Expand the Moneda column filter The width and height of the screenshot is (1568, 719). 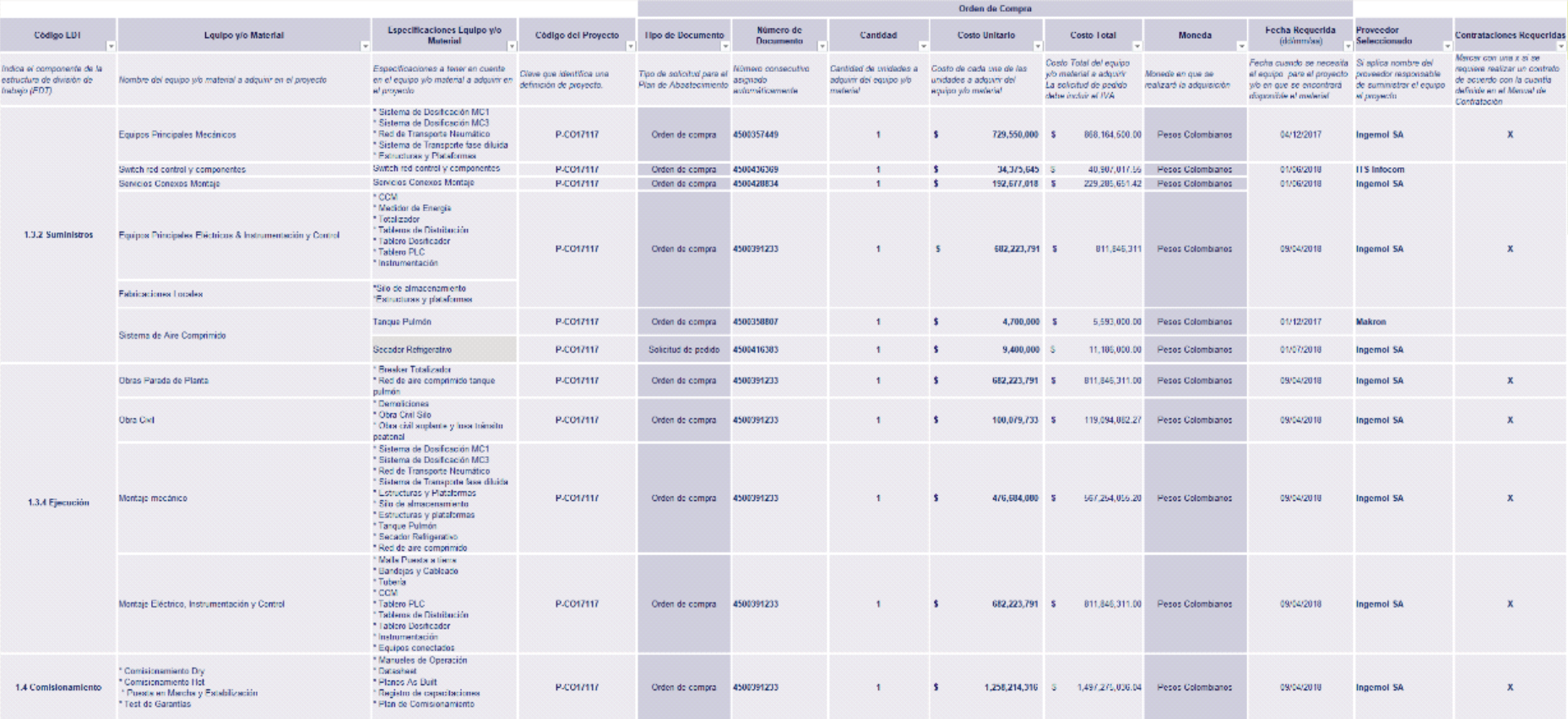coord(1241,46)
